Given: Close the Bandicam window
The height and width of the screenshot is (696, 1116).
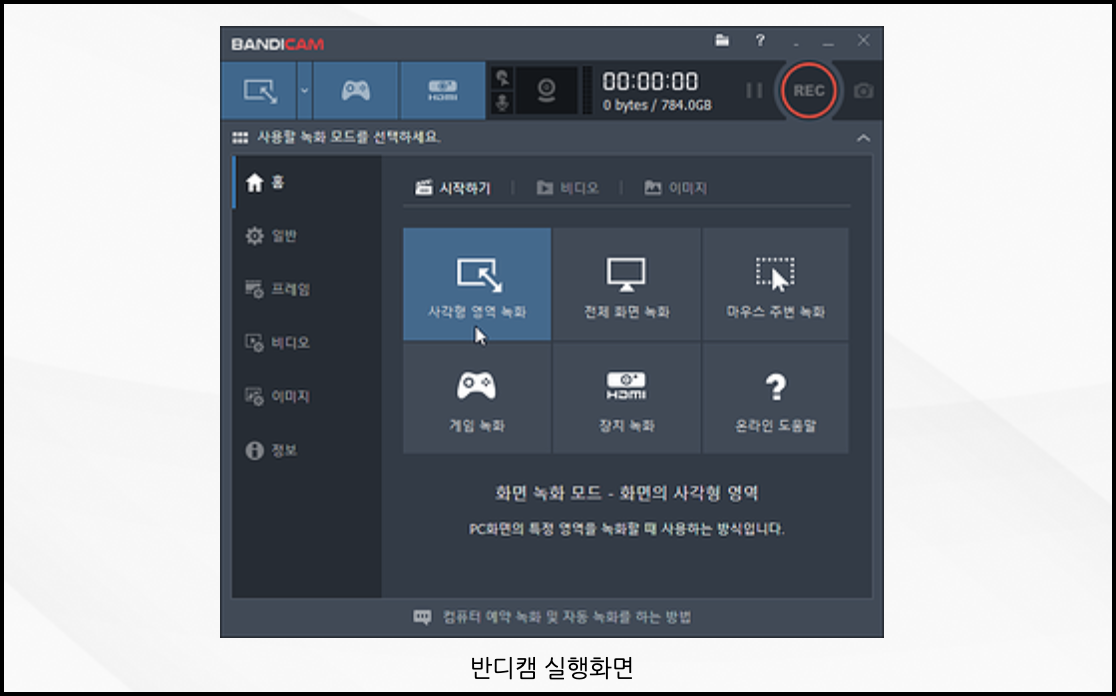Looking at the screenshot, I should coord(863,41).
